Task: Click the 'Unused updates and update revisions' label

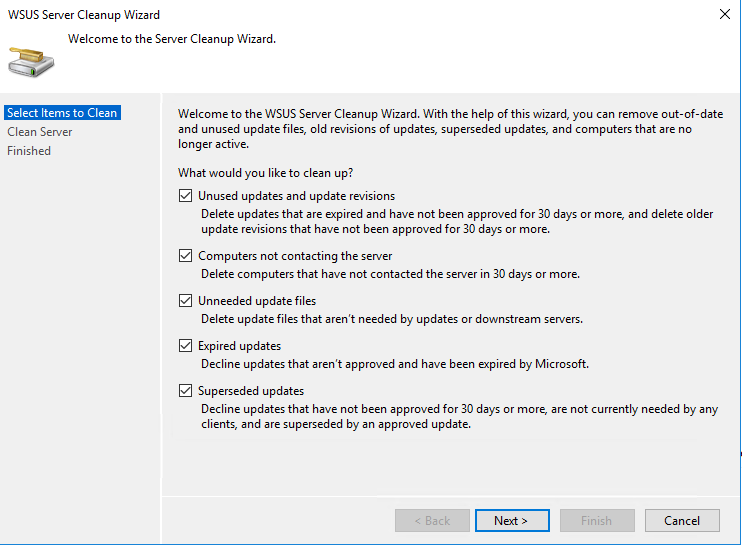Action: (x=296, y=196)
